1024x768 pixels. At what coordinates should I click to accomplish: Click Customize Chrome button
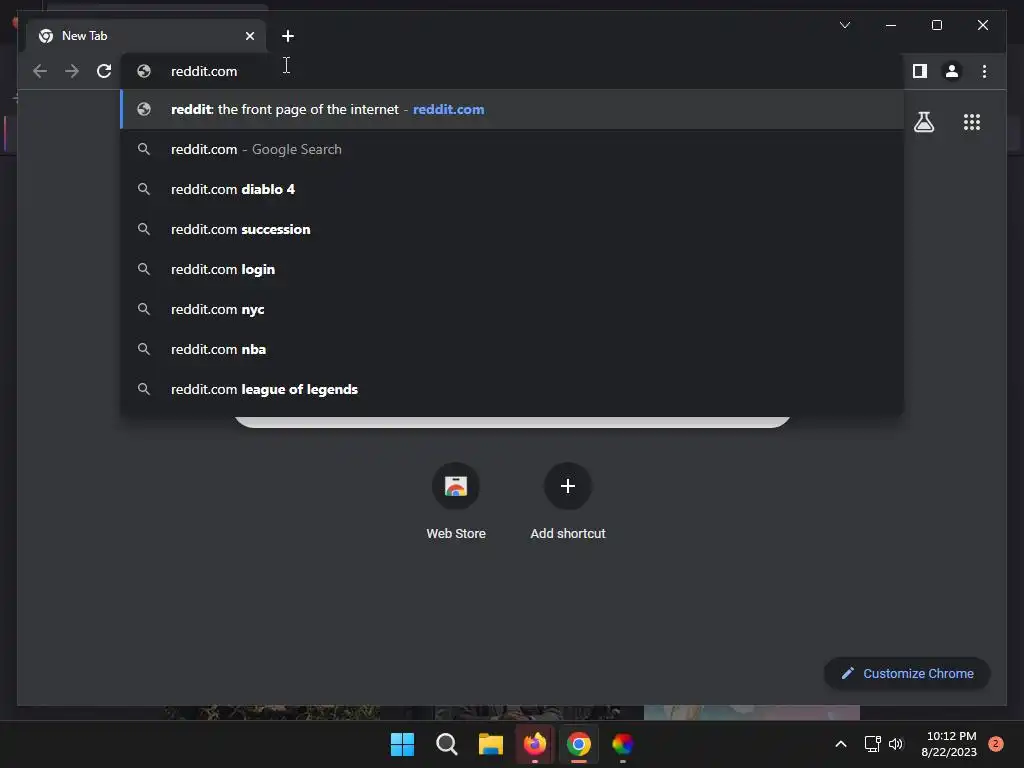click(x=907, y=673)
